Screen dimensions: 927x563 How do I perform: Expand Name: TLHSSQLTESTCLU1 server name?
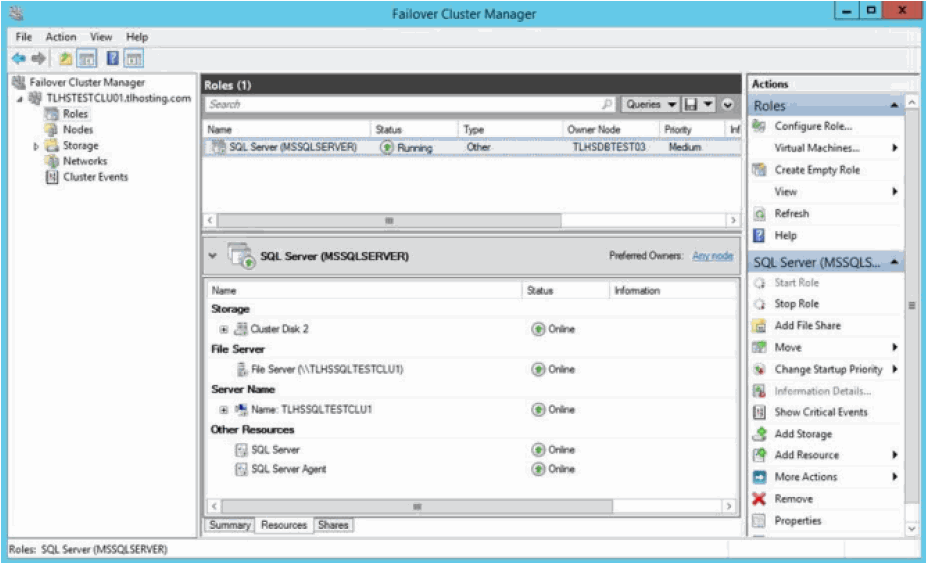pyautogui.click(x=224, y=410)
